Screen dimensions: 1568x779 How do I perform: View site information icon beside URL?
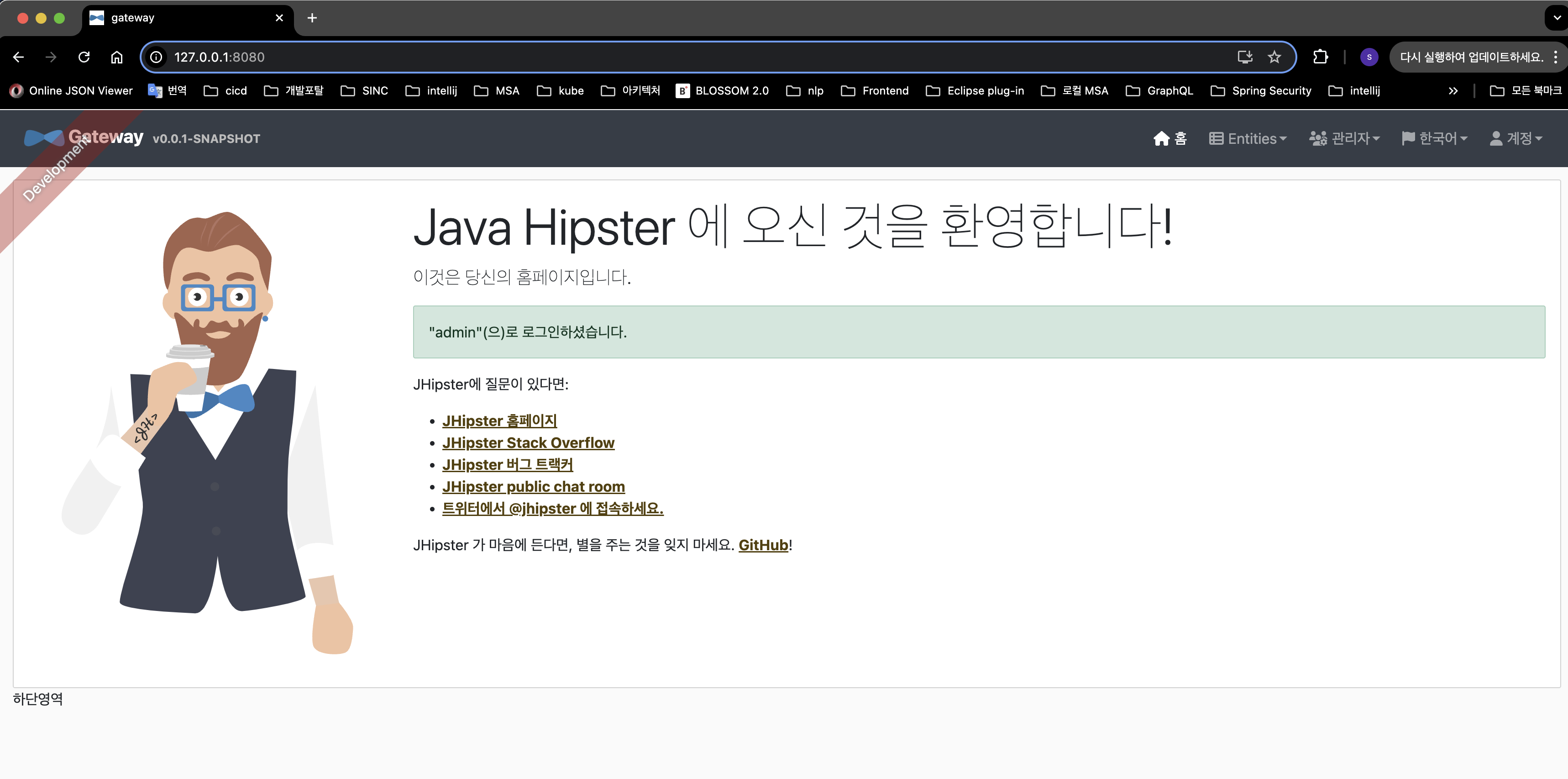(x=157, y=57)
